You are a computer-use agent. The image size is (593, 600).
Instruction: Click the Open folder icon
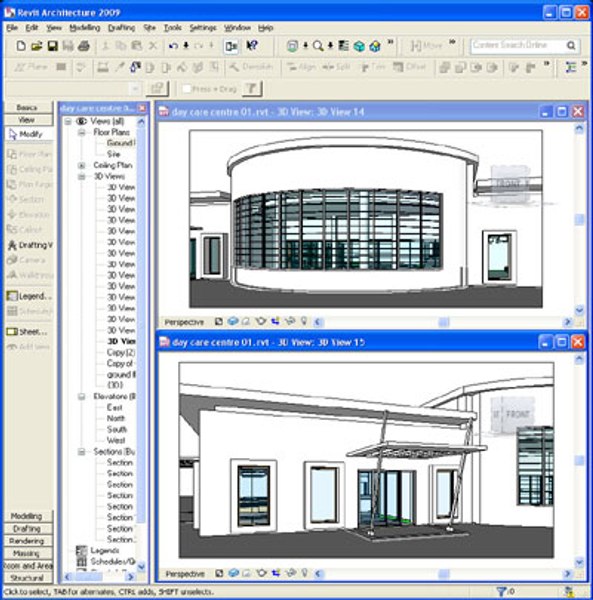point(37,46)
